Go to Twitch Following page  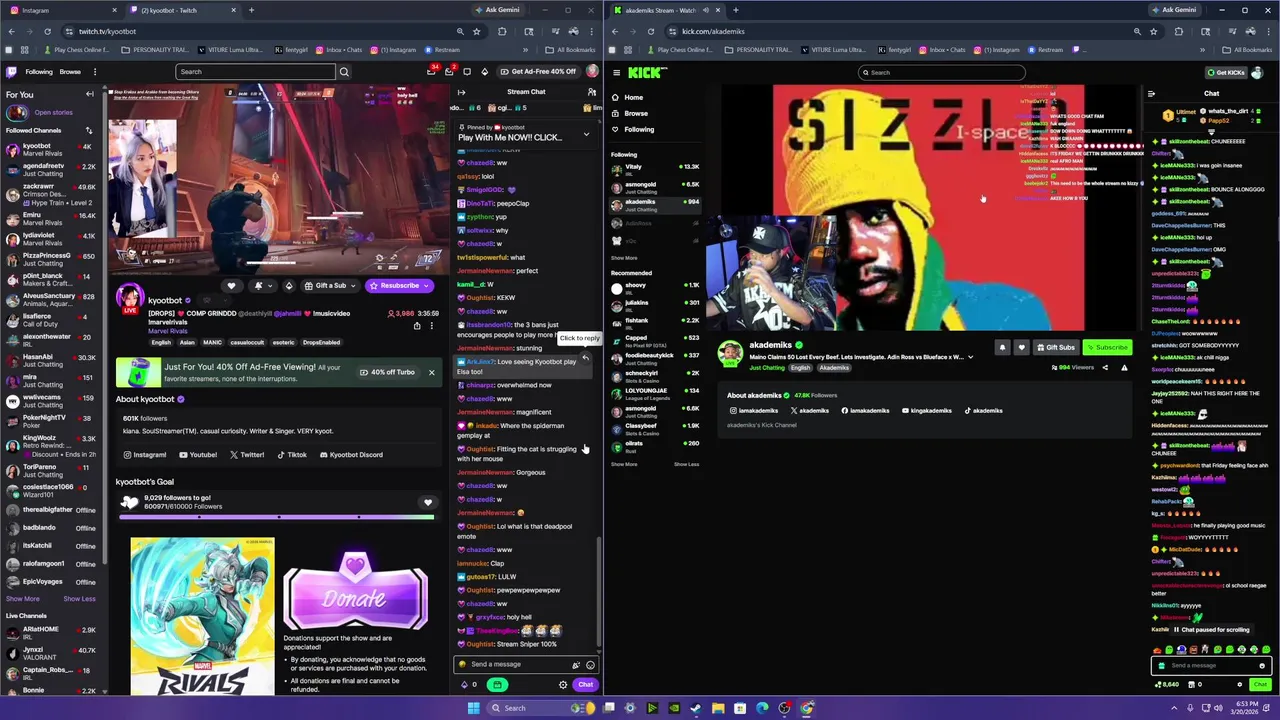39,71
